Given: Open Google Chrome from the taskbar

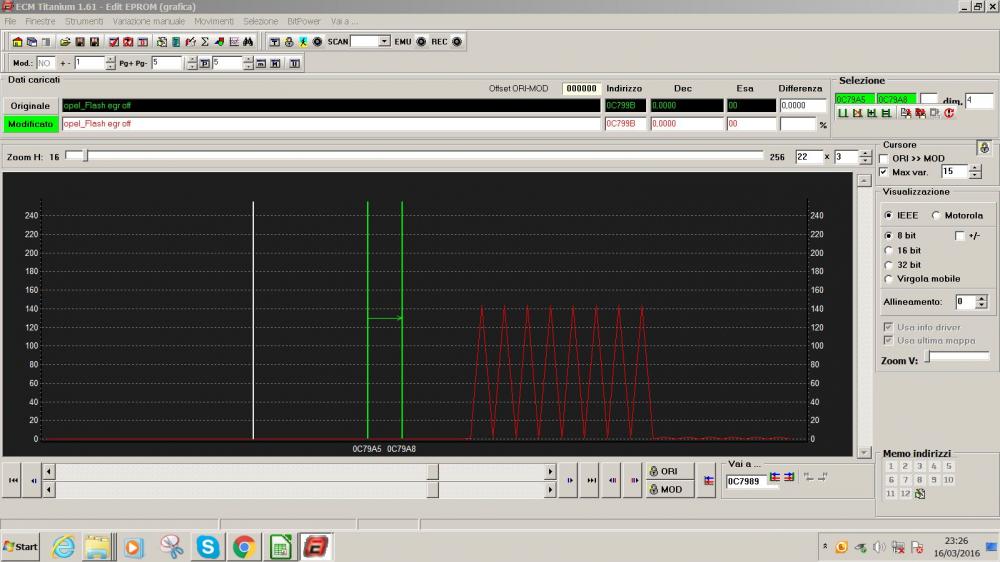Looking at the screenshot, I should (244, 547).
